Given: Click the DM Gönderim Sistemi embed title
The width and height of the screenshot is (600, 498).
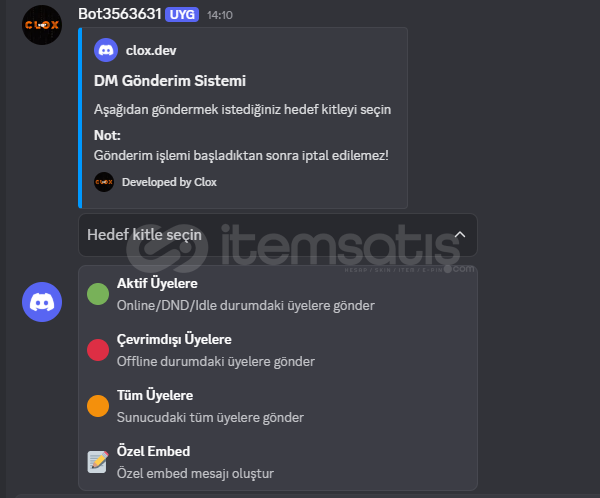Looking at the screenshot, I should 170,81.
